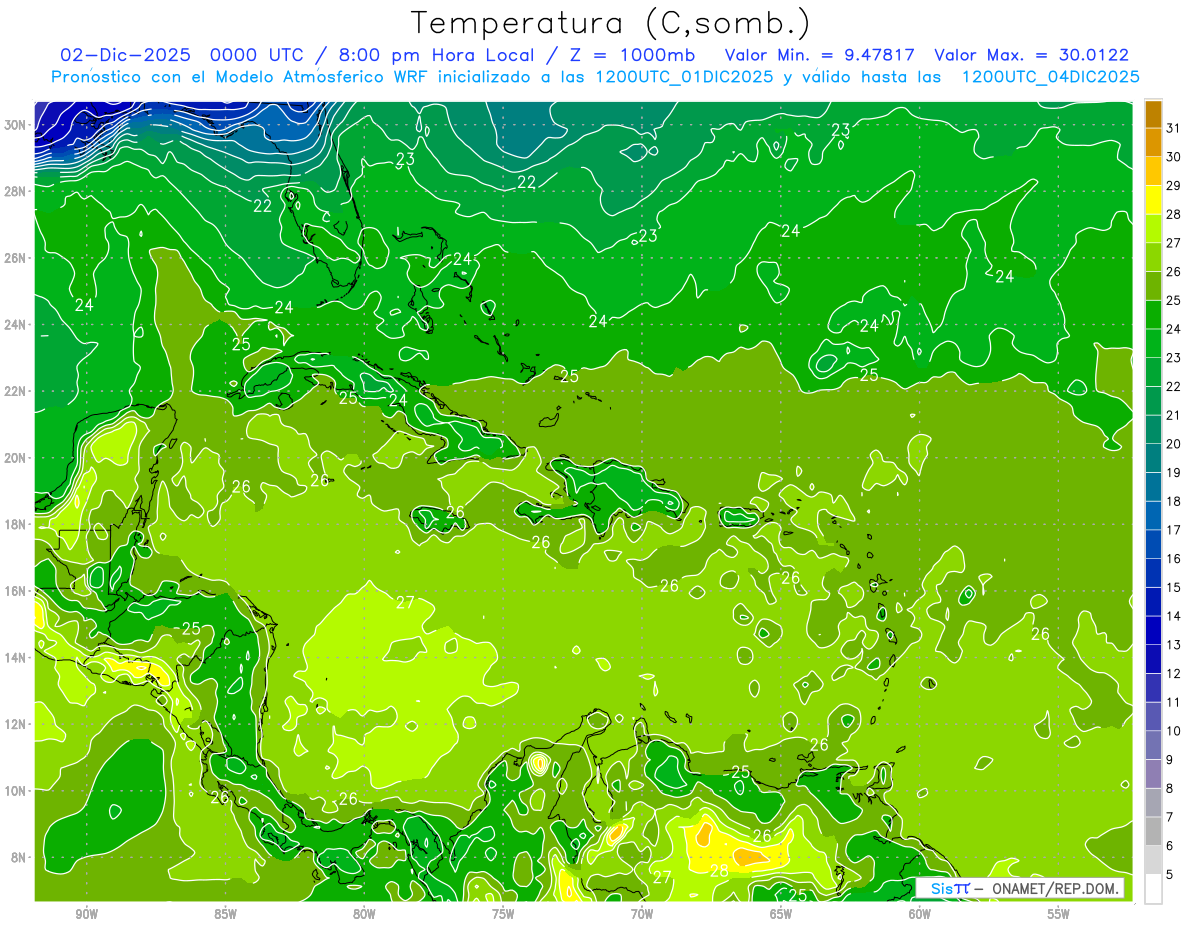Viewport: 1200px width, 927px height.
Task: Click the "15" label on the color scale
Action: [1173, 587]
